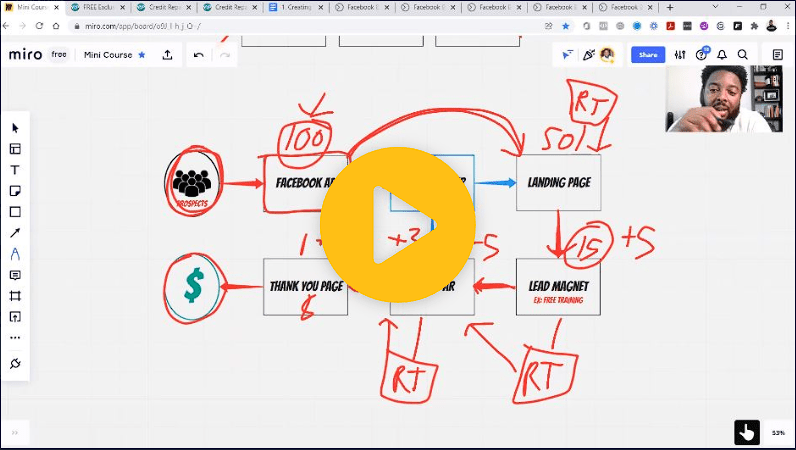Select the Shape rectangle tool
This screenshot has height=450, width=796.
pyautogui.click(x=15, y=212)
